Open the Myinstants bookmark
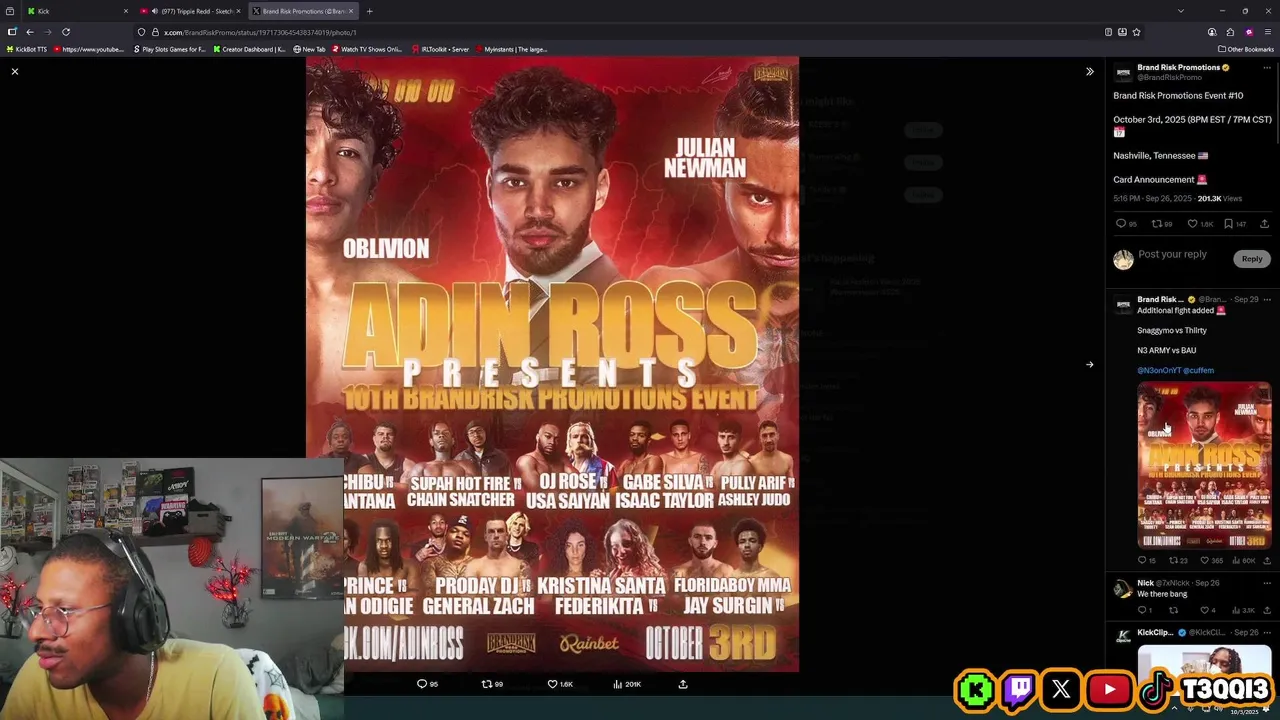Screen dimensions: 1280x720 point(512,49)
